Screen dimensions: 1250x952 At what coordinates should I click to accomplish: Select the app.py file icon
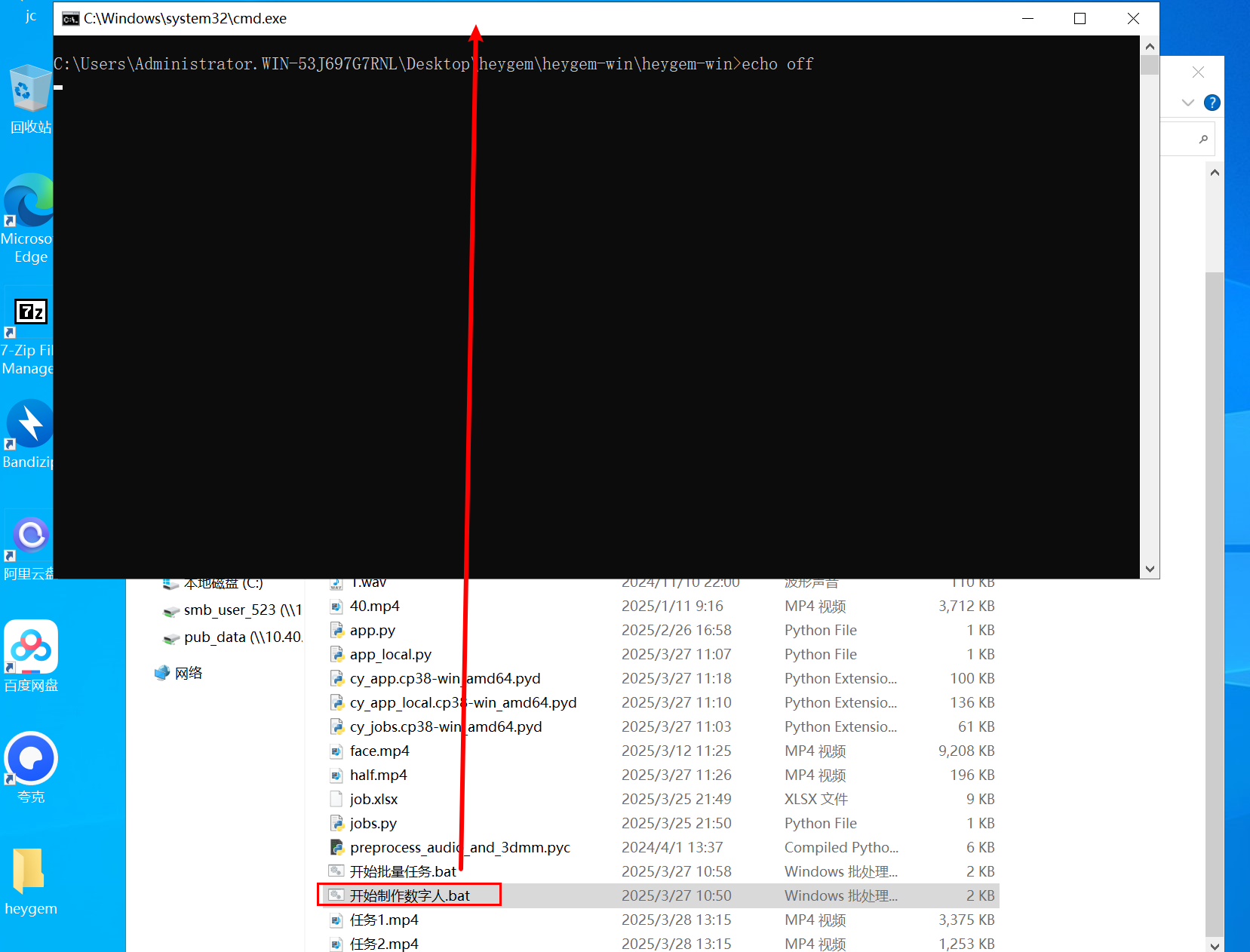pos(336,631)
